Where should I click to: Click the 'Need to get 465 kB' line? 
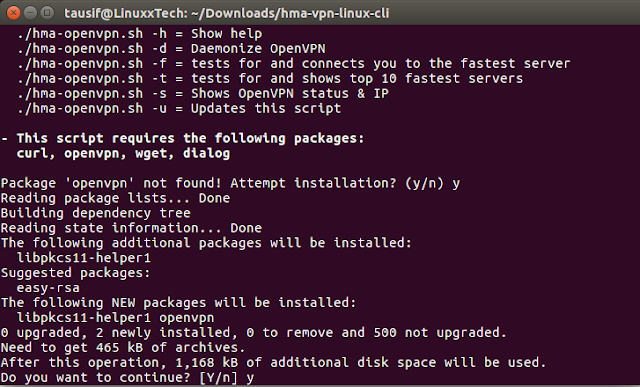pyautogui.click(x=123, y=347)
